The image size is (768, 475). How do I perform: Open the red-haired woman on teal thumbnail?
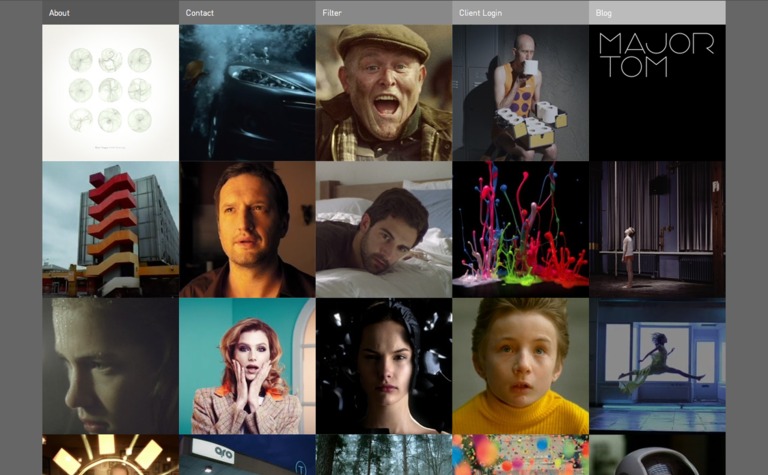[x=247, y=366]
